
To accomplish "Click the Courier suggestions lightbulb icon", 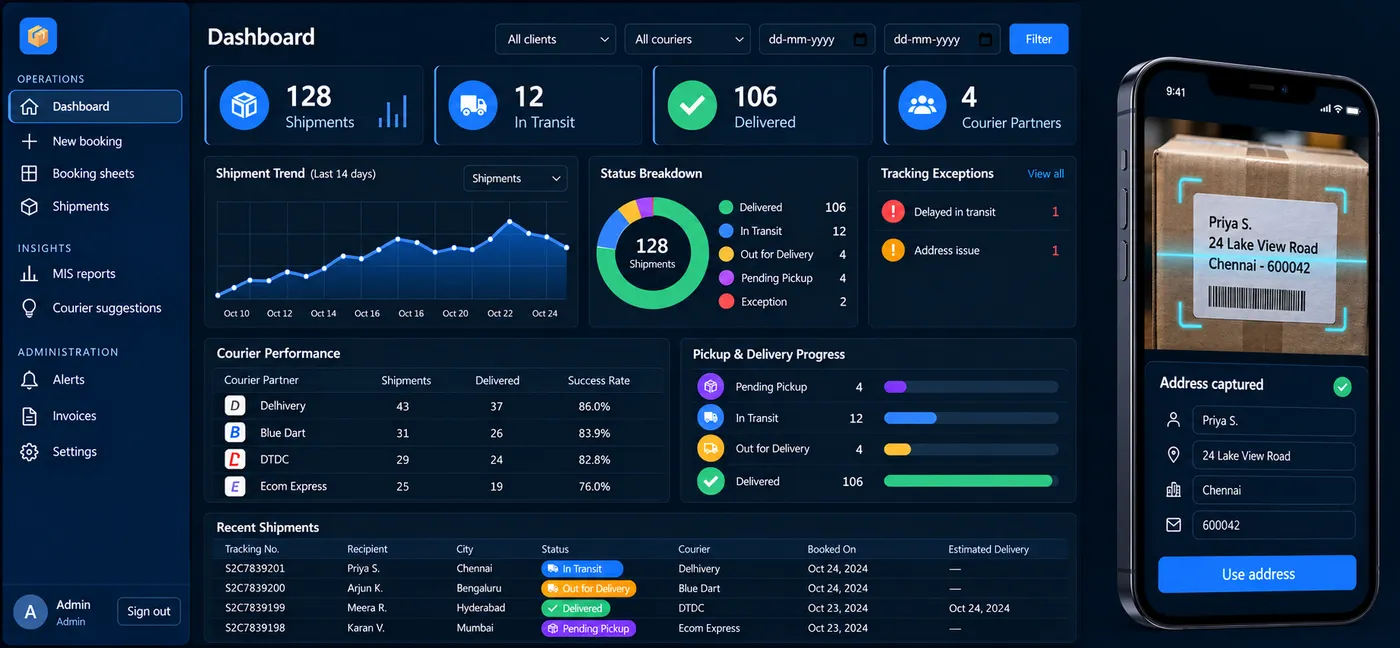I will click(x=29, y=308).
